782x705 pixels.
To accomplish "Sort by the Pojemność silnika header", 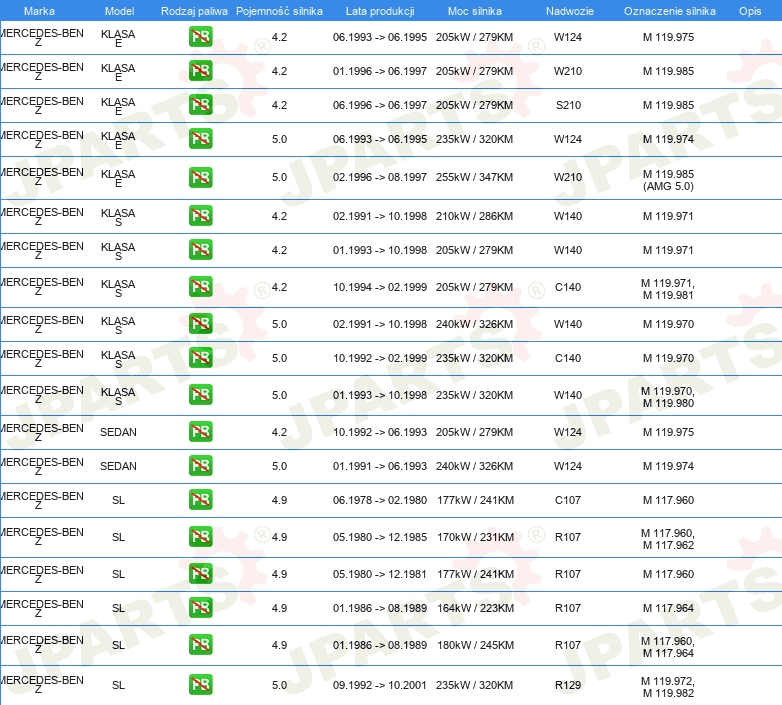I will pos(279,11).
